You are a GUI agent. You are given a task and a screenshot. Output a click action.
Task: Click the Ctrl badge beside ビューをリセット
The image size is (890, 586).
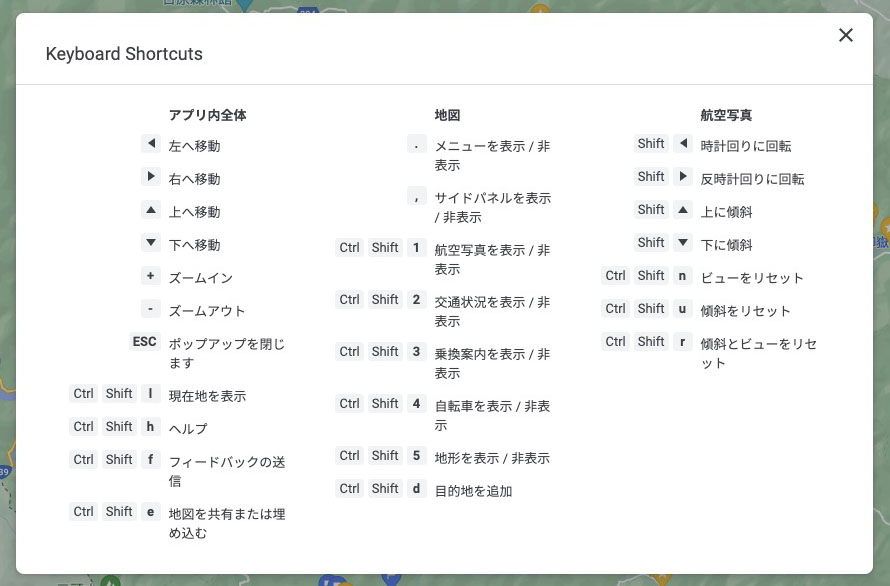click(615, 275)
